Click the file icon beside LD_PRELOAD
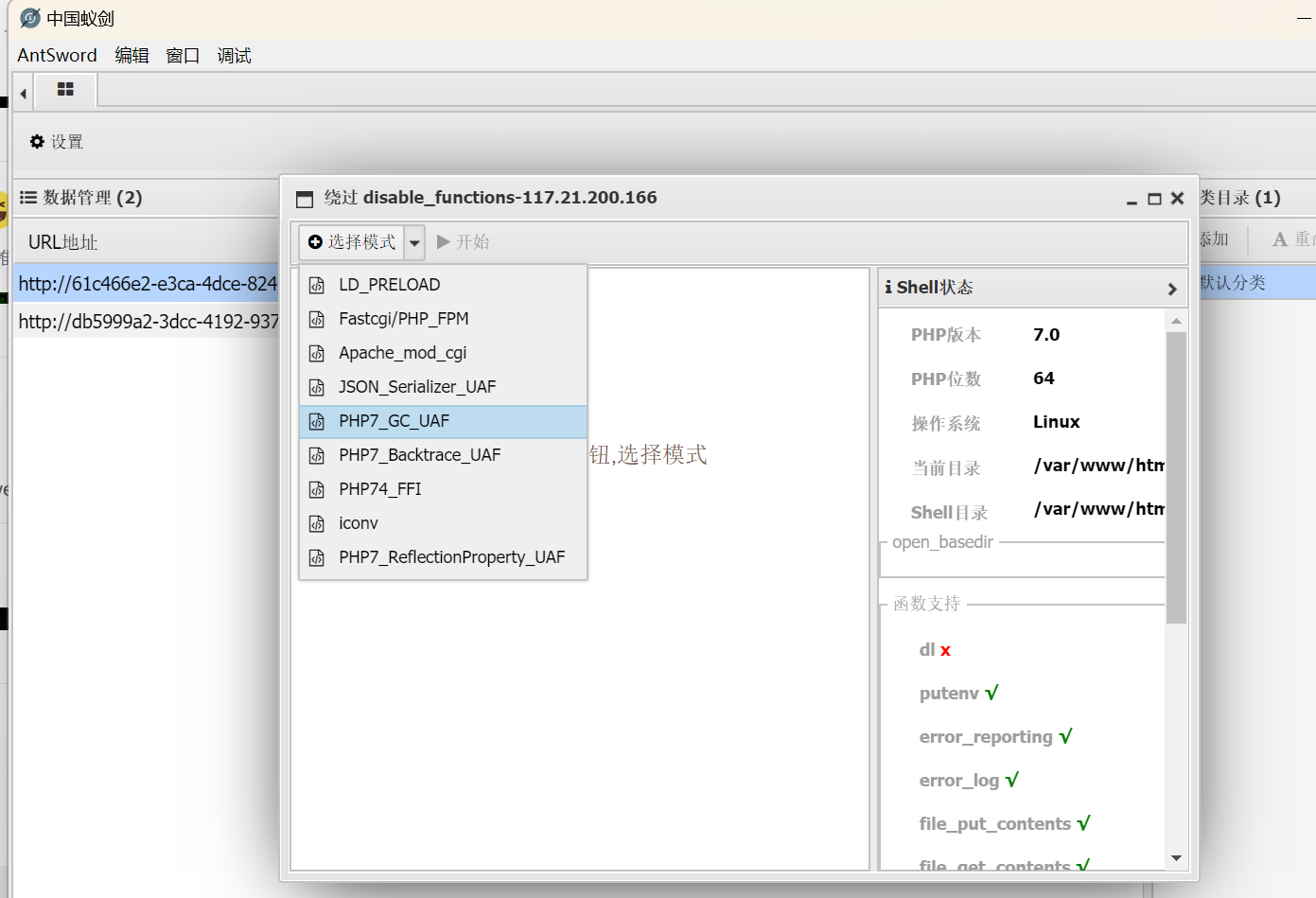Screen dimensions: 1316x898 pos(317,285)
